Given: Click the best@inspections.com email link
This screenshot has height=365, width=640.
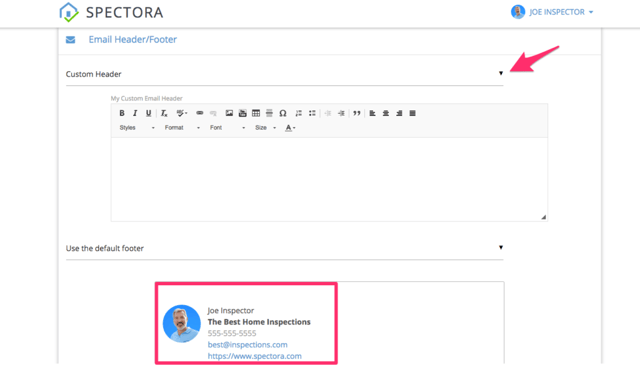Looking at the screenshot, I should (x=247, y=345).
